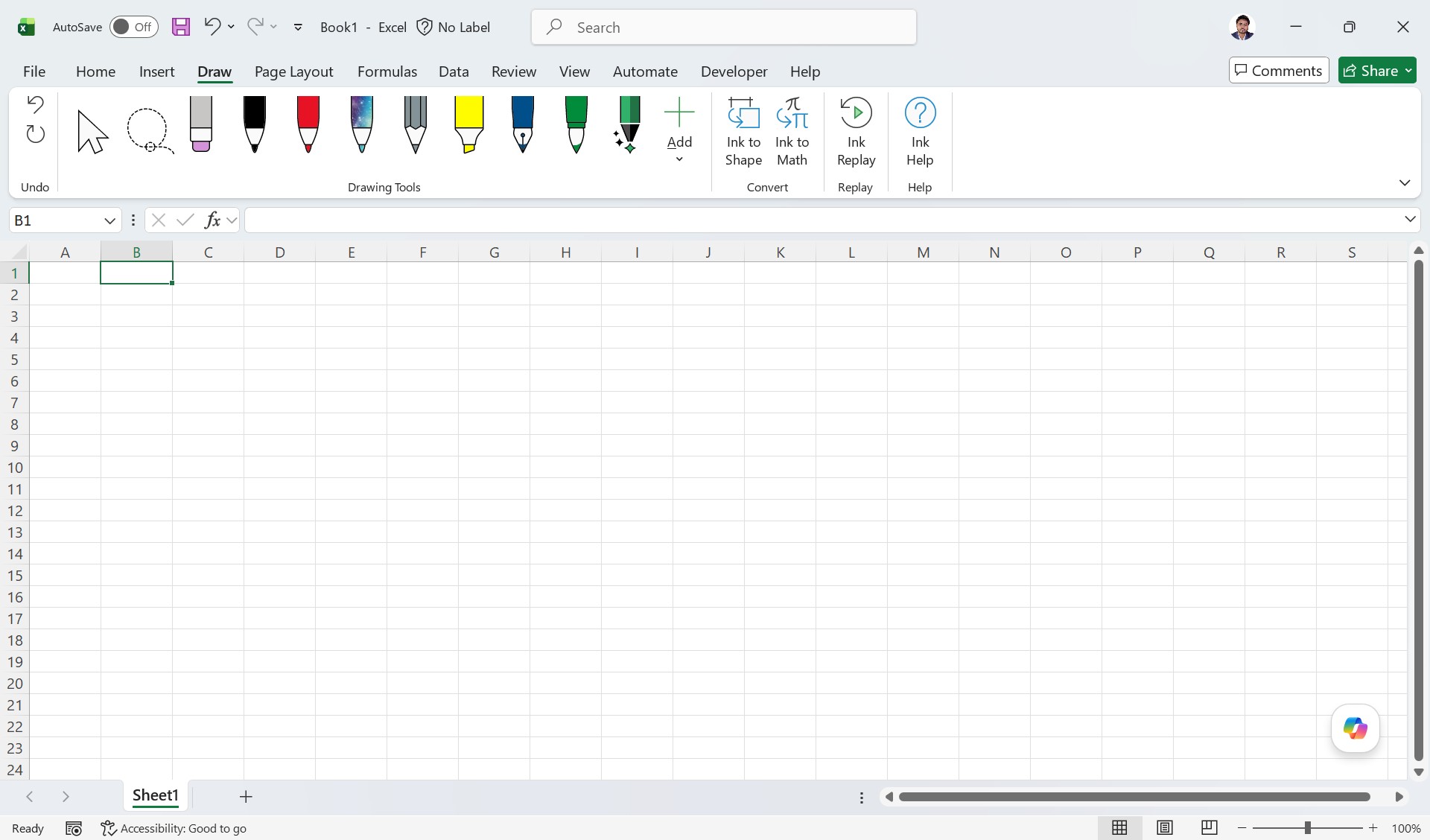
Task: Switch to the Developer tab
Action: tap(734, 71)
